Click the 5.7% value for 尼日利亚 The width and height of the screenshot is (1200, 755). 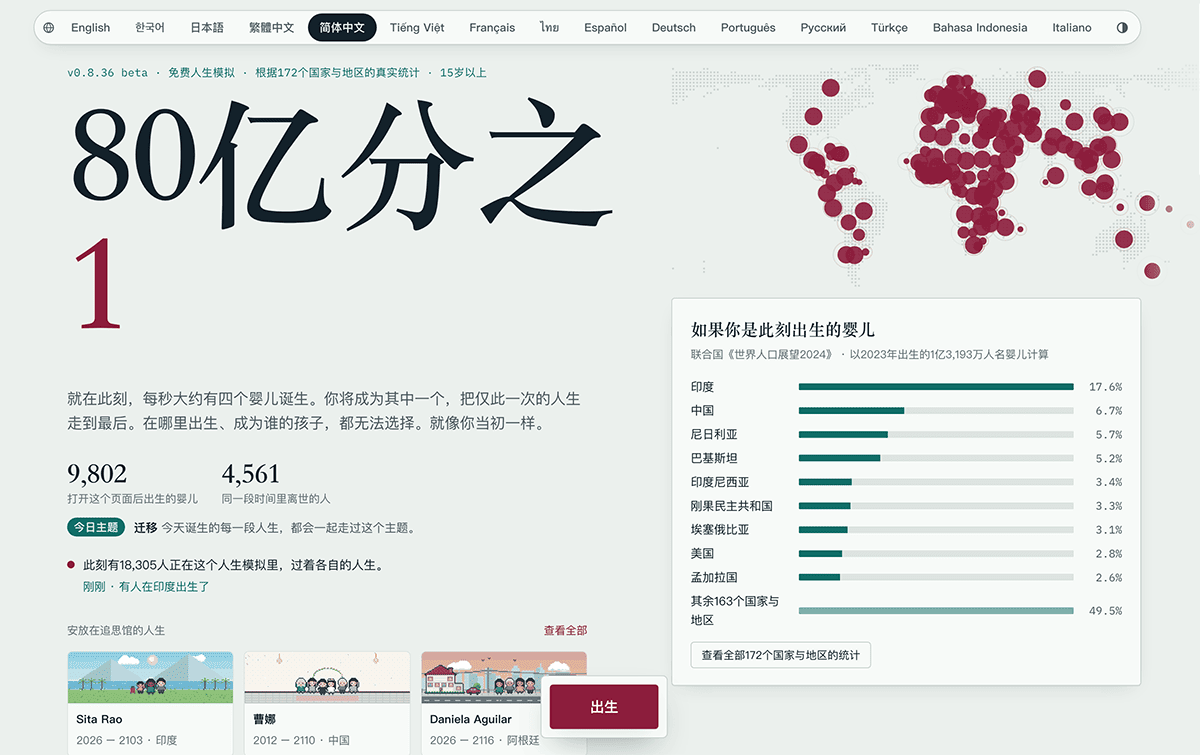pyautogui.click(x=1108, y=434)
